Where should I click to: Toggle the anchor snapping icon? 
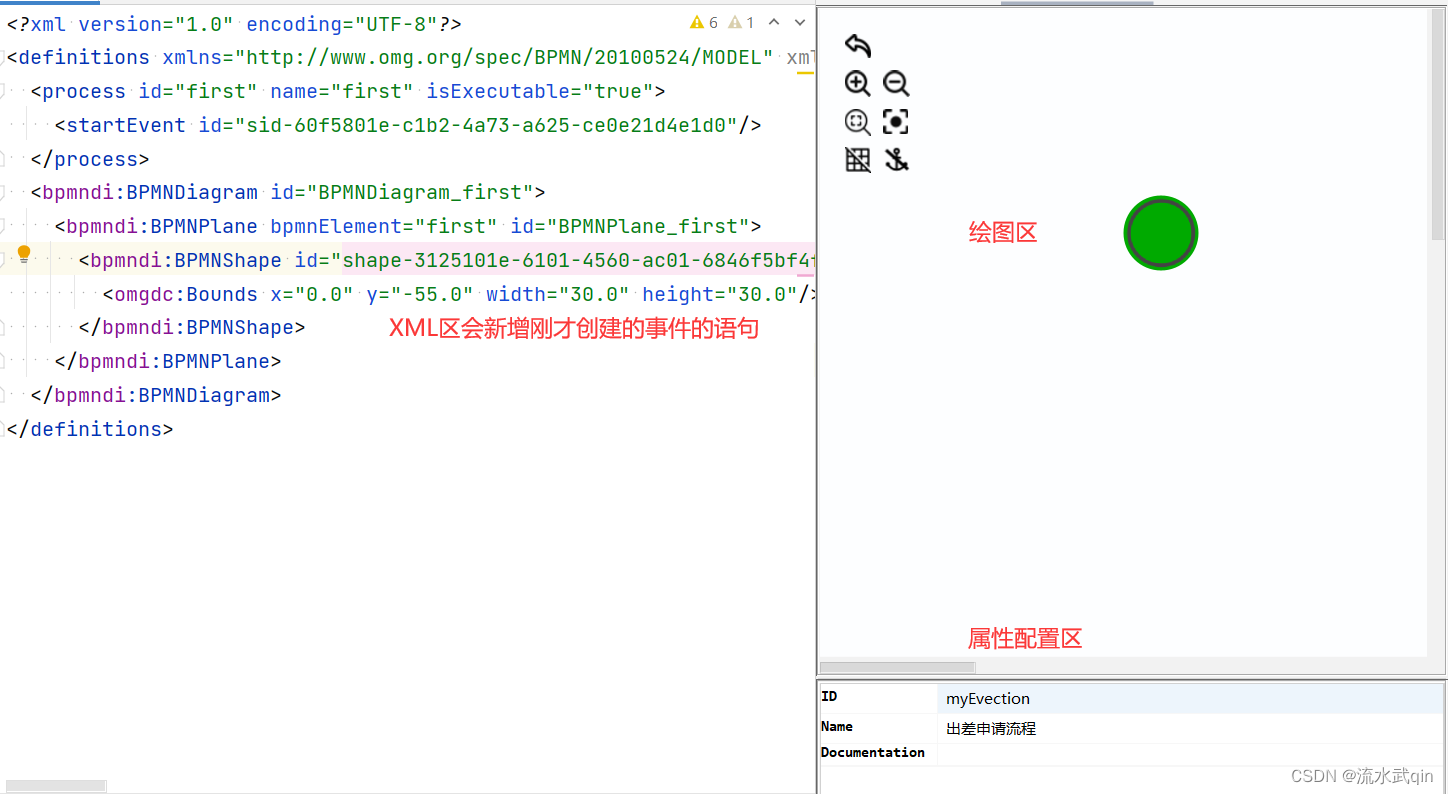pos(896,160)
